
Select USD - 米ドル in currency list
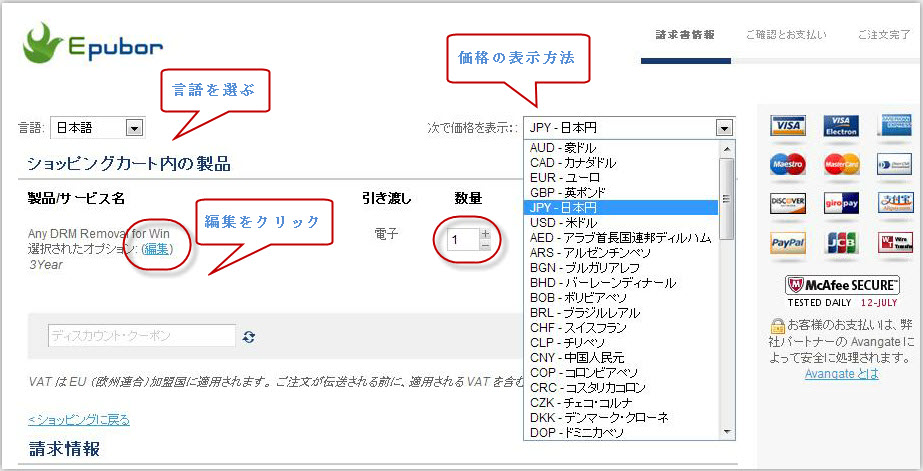click(622, 223)
